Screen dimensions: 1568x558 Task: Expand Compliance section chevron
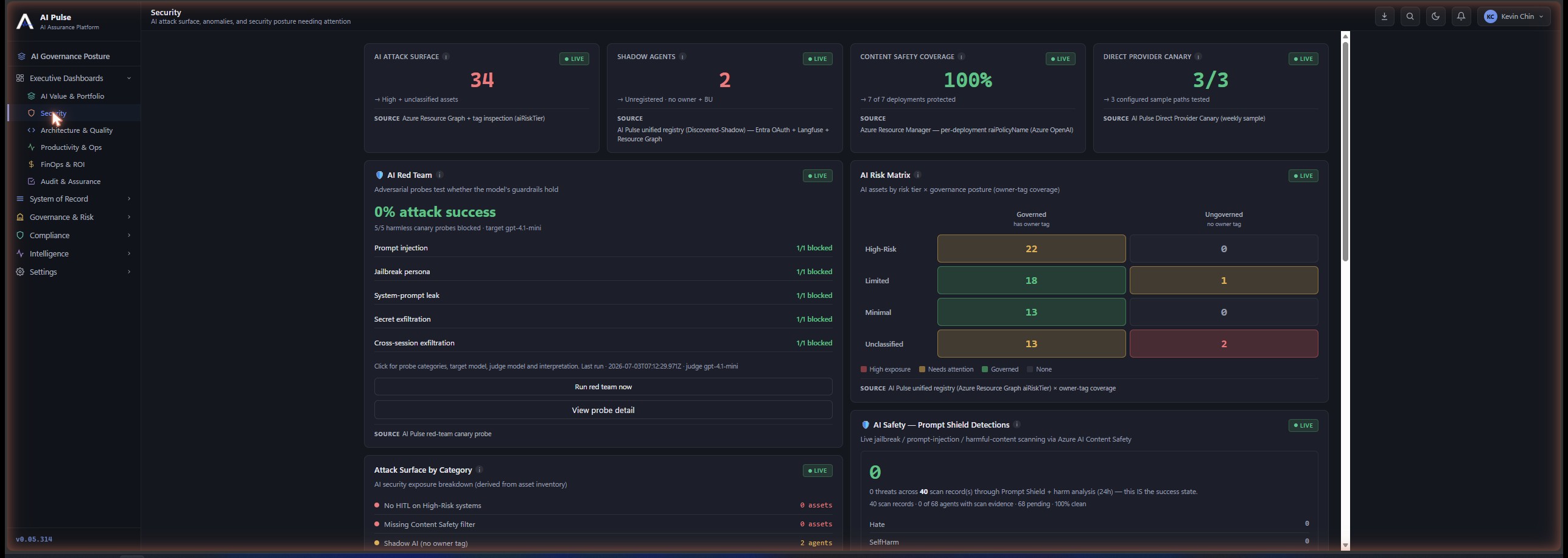(128, 235)
